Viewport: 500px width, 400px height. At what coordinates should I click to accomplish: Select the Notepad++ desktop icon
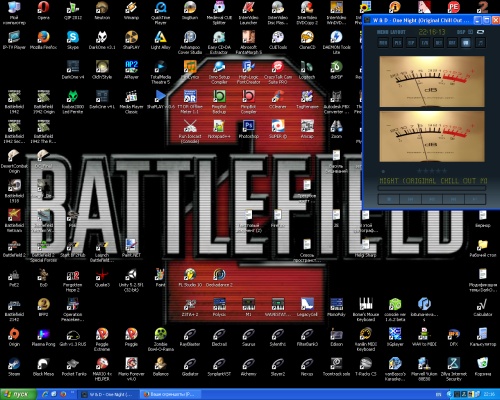[x=219, y=129]
